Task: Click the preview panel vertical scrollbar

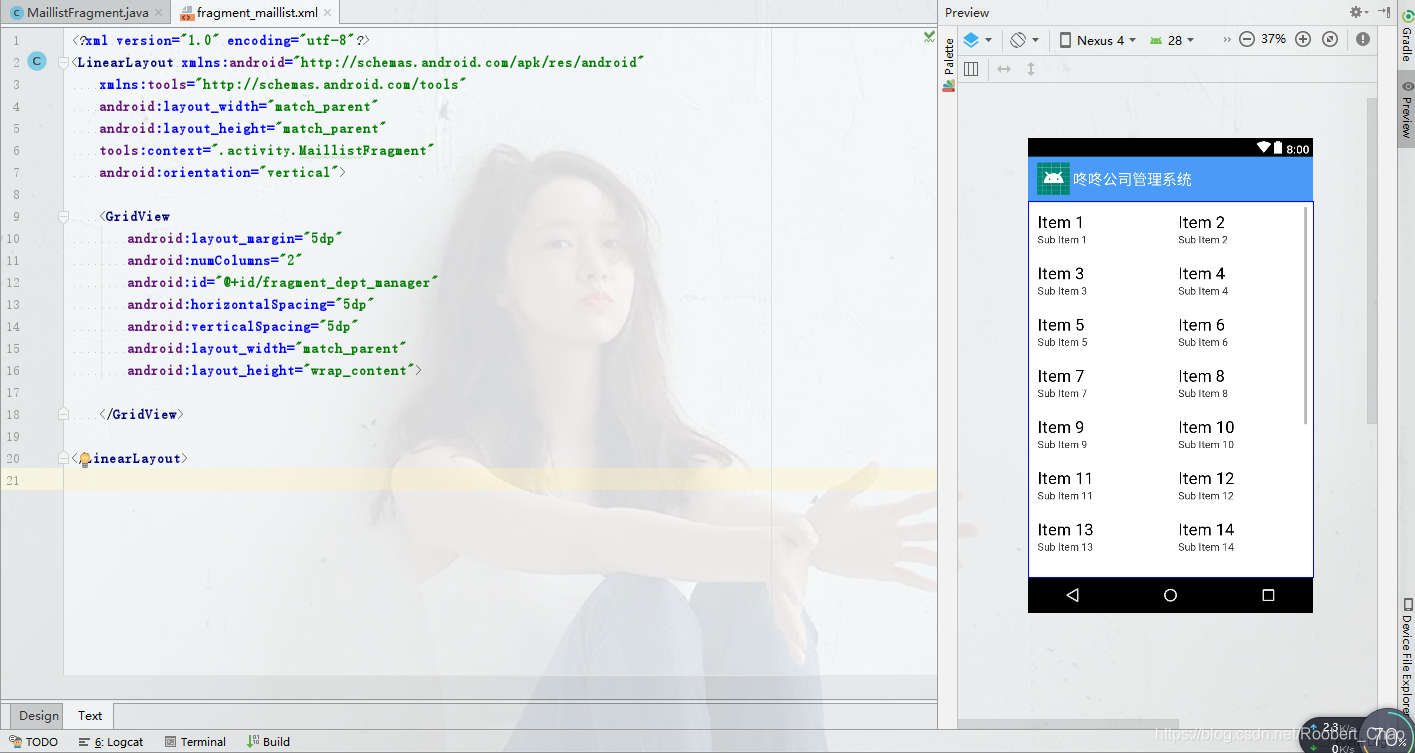Action: click(x=1373, y=260)
